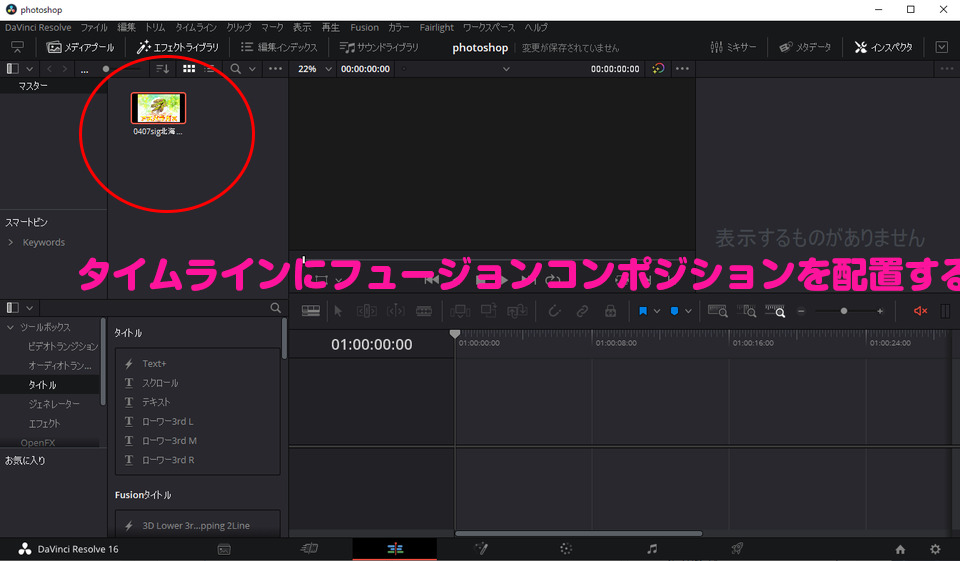Open the Marker color dropdown arrow
The image size is (960, 561).
(688, 311)
